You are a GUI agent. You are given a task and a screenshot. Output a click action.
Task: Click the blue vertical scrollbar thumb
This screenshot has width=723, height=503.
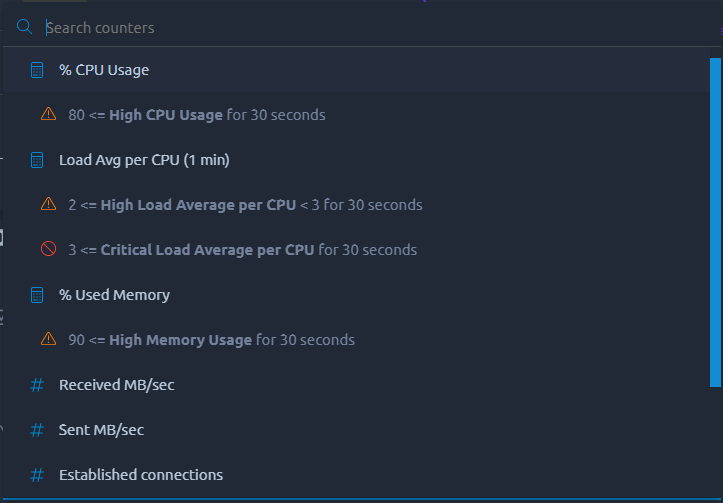[715, 222]
